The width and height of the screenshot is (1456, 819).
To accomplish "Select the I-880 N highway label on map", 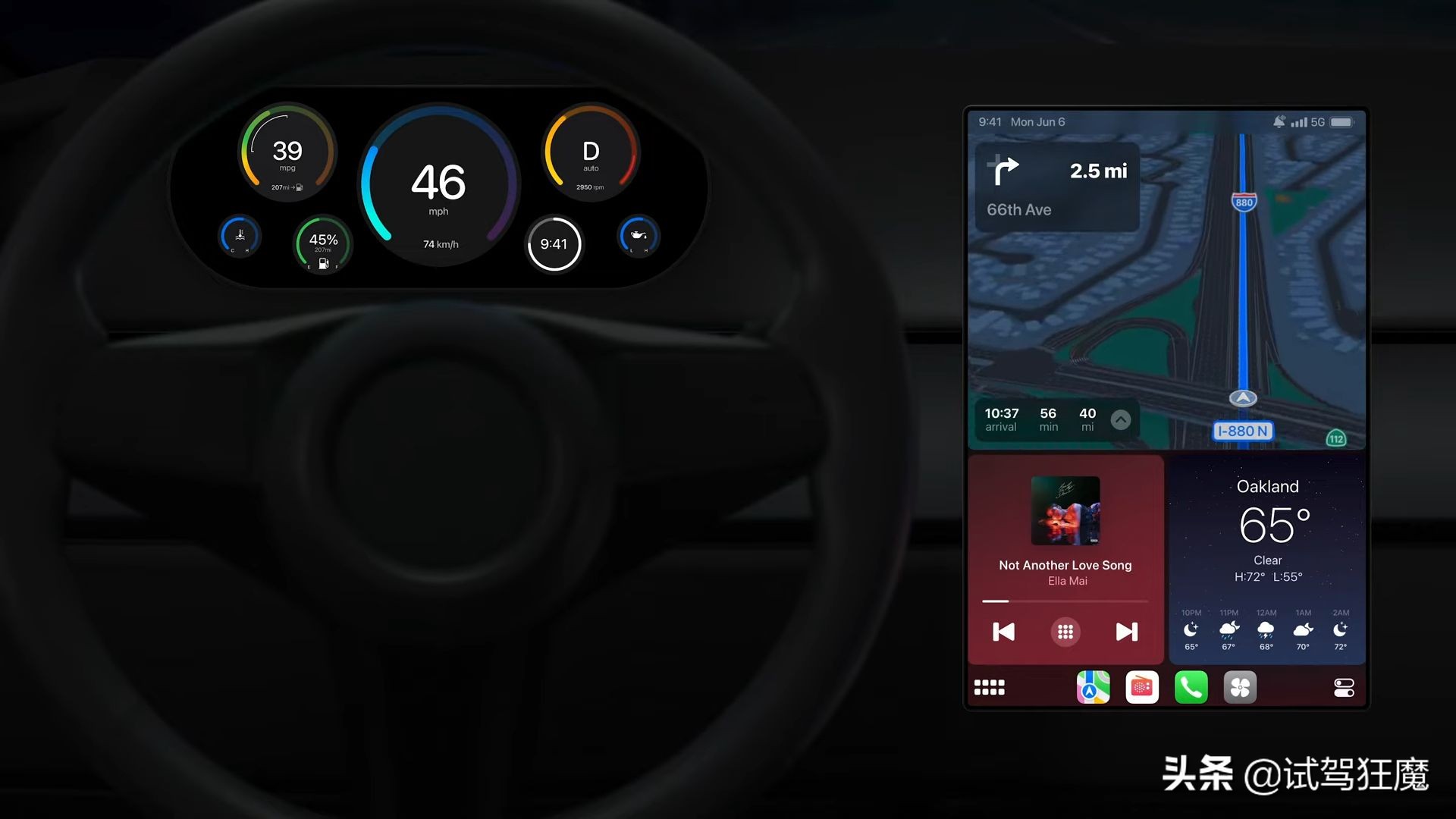I will (x=1242, y=430).
